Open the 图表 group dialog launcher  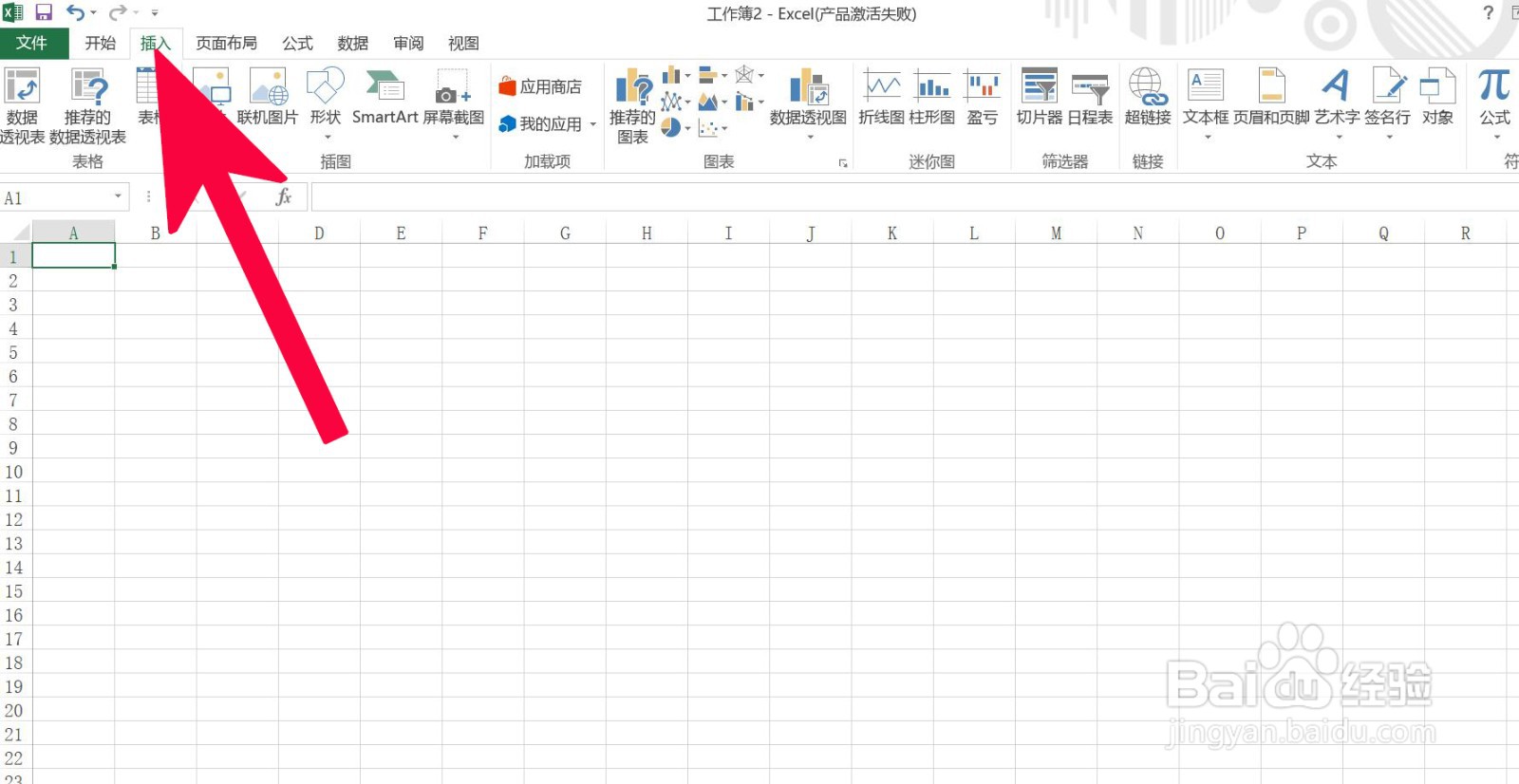pos(842,163)
